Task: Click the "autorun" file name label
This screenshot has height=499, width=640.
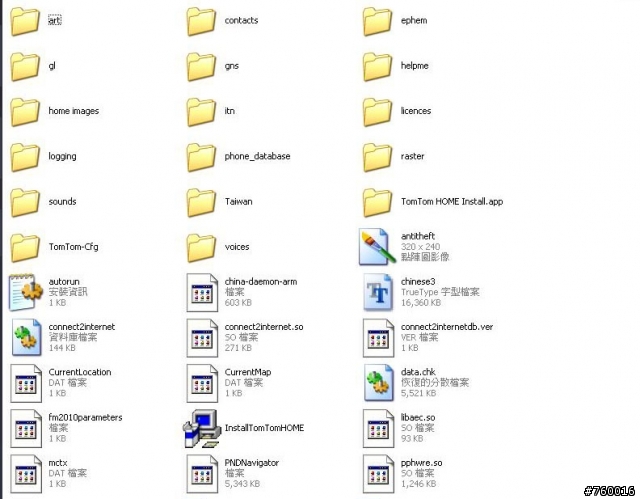Action: coord(64,282)
